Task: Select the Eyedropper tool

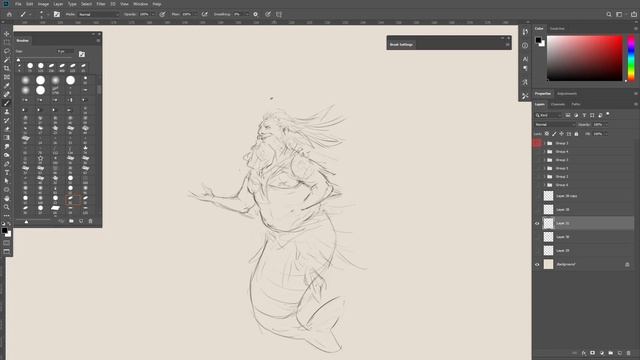Action: tap(7, 86)
